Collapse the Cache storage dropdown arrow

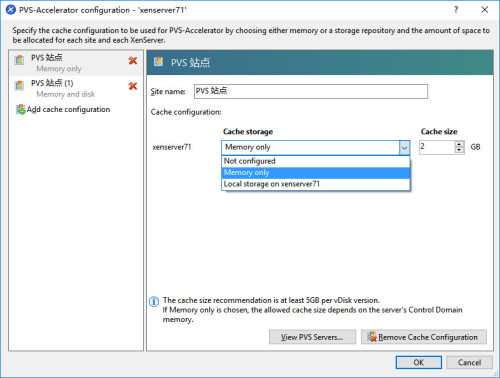404,147
